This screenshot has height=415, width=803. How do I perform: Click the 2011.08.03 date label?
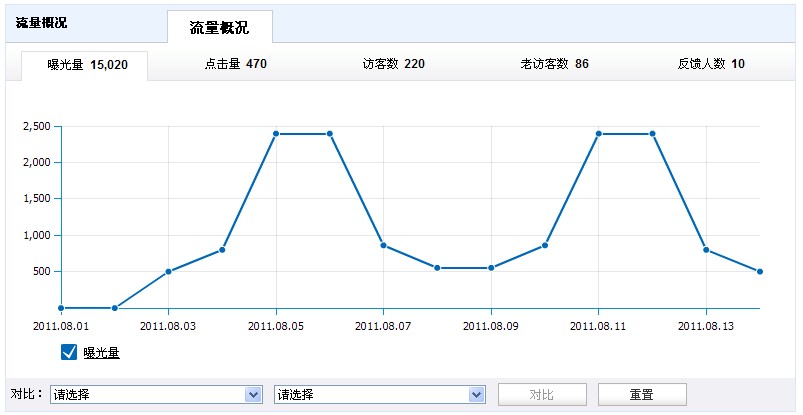point(168,326)
